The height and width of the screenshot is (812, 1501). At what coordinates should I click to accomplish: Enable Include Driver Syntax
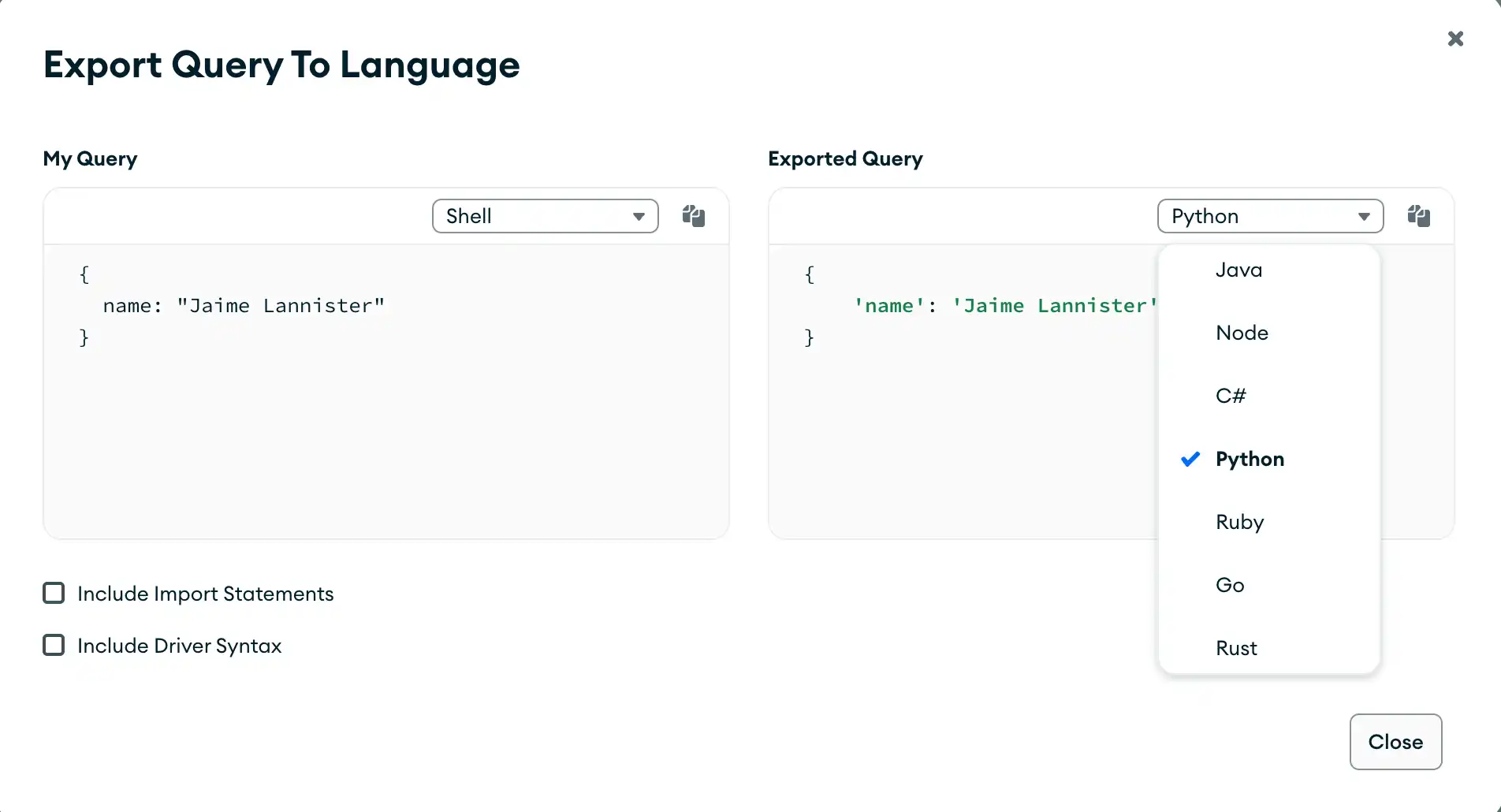pos(53,645)
